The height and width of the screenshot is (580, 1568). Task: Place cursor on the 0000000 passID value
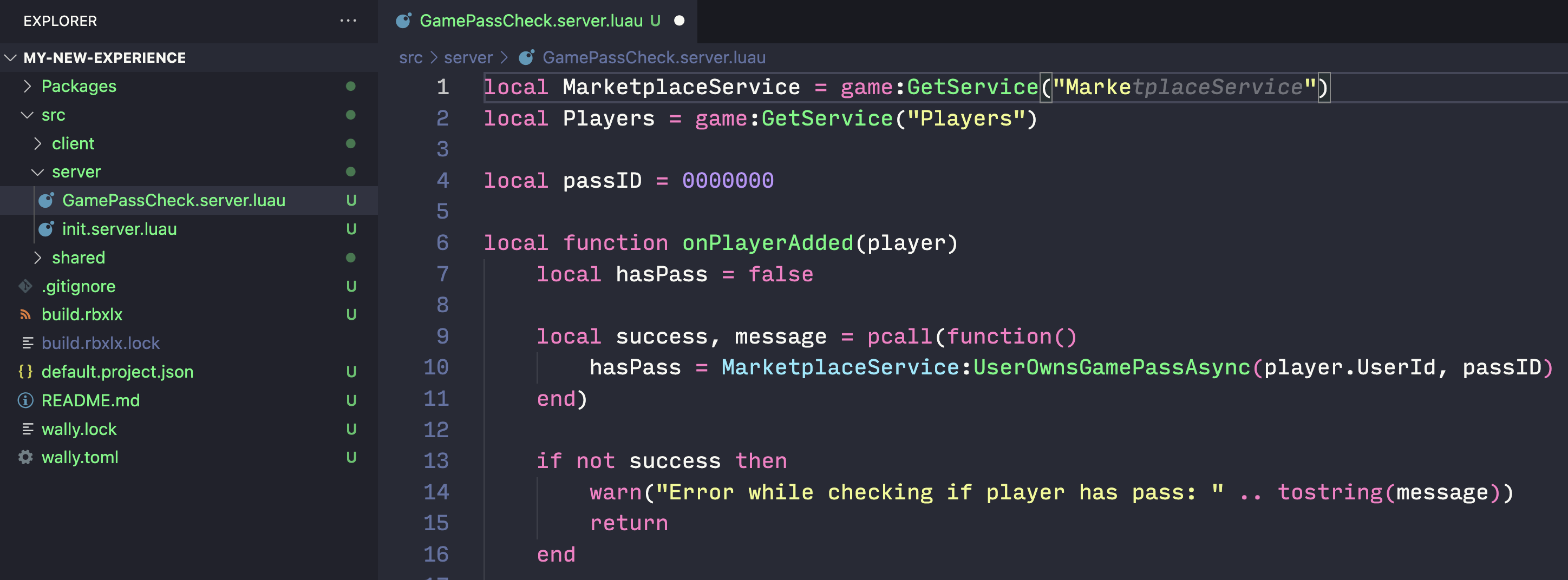coord(728,181)
